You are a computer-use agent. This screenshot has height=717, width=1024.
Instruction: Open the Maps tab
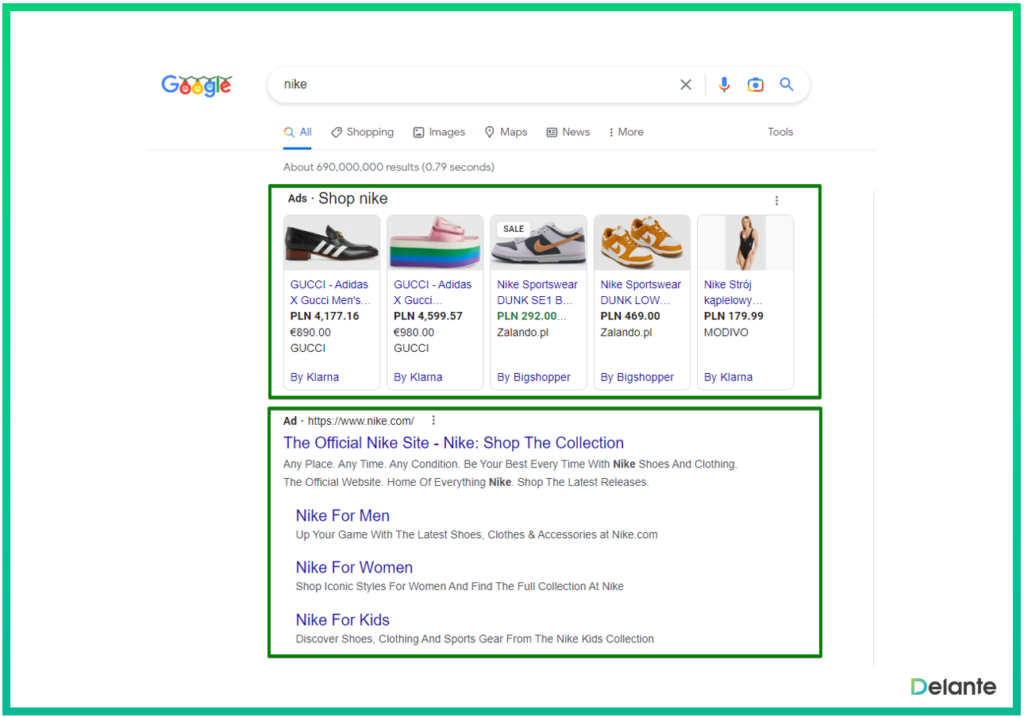pos(505,132)
